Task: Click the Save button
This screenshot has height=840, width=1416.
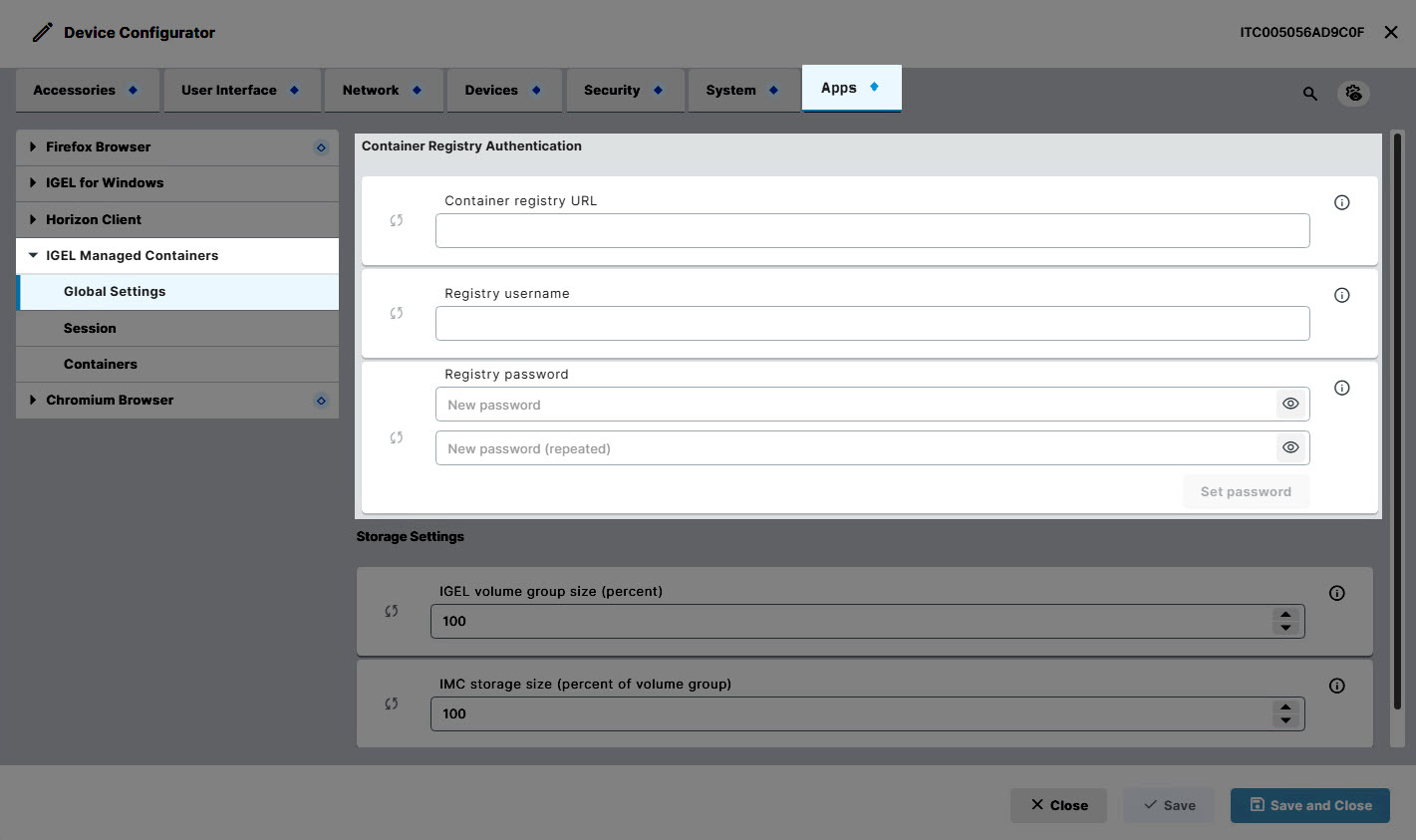Action: (1169, 805)
